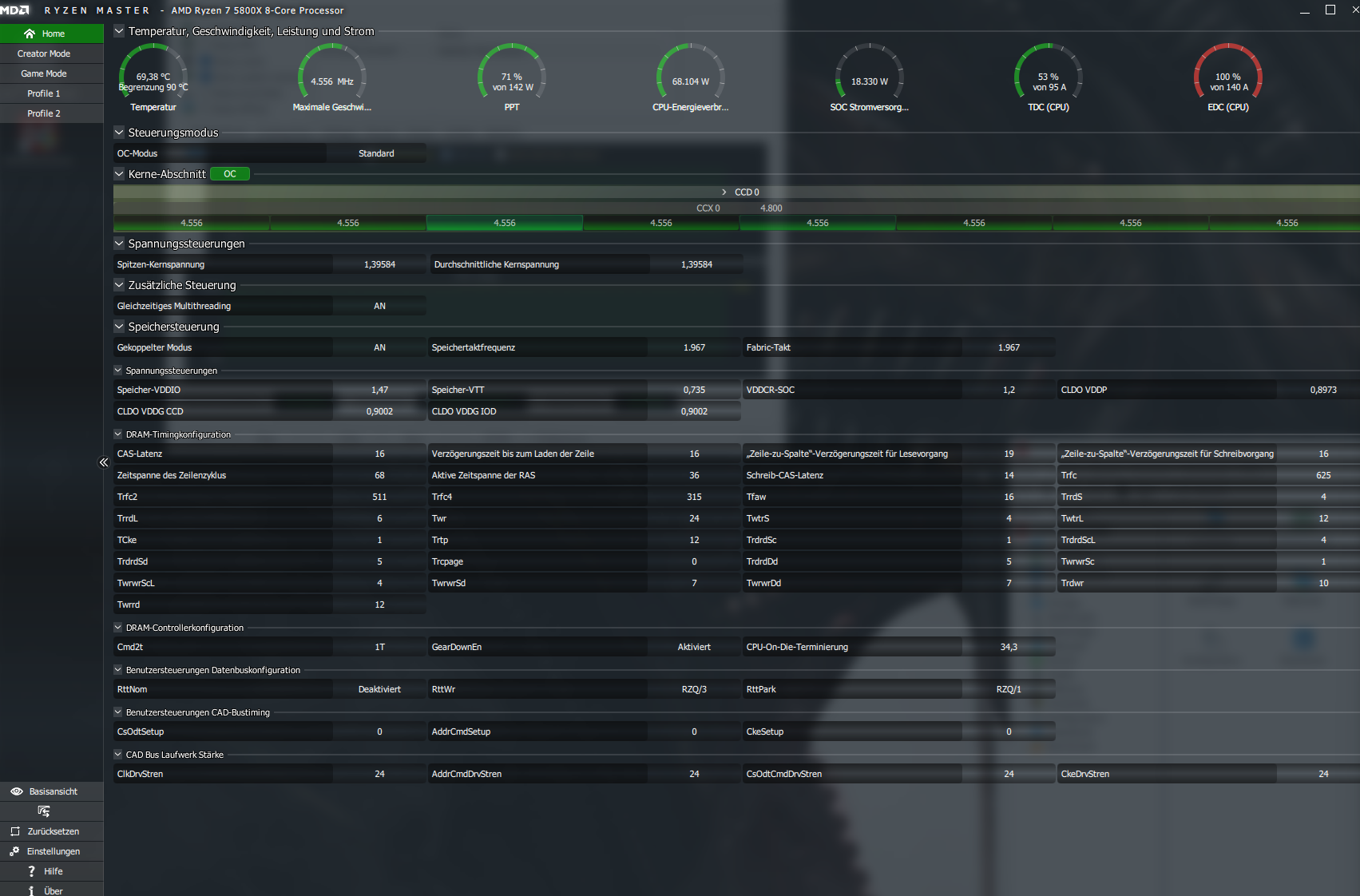Collapse the sidebar with the double-chevron icon
This screenshot has height=896, width=1360.
[x=104, y=462]
